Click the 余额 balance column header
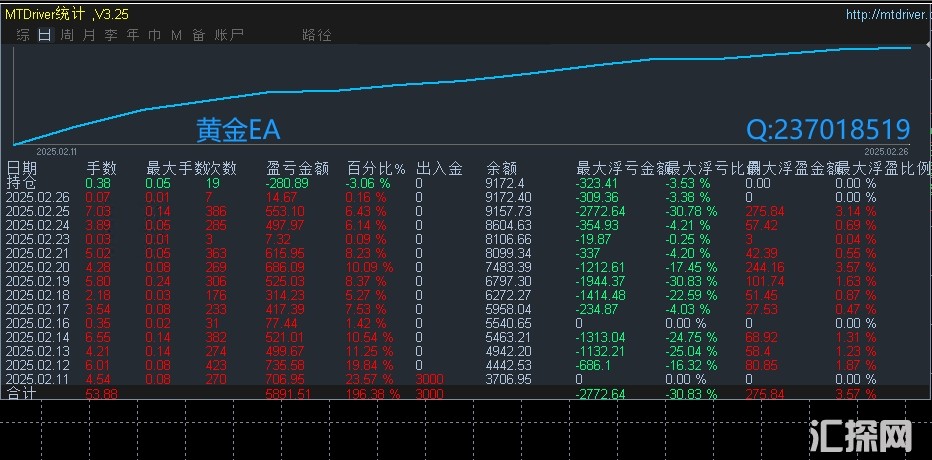This screenshot has height=460, width=932. tap(500, 169)
